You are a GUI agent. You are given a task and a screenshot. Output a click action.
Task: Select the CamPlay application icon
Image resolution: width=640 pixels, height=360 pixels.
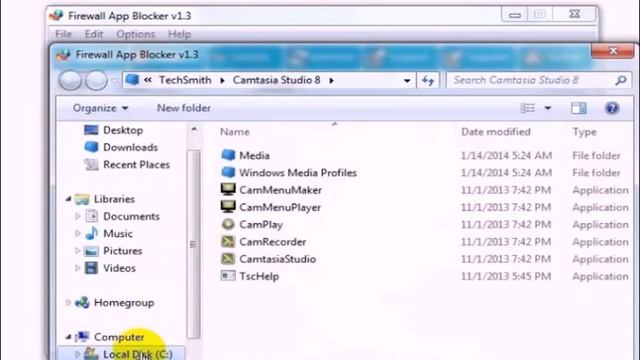tap(228, 224)
